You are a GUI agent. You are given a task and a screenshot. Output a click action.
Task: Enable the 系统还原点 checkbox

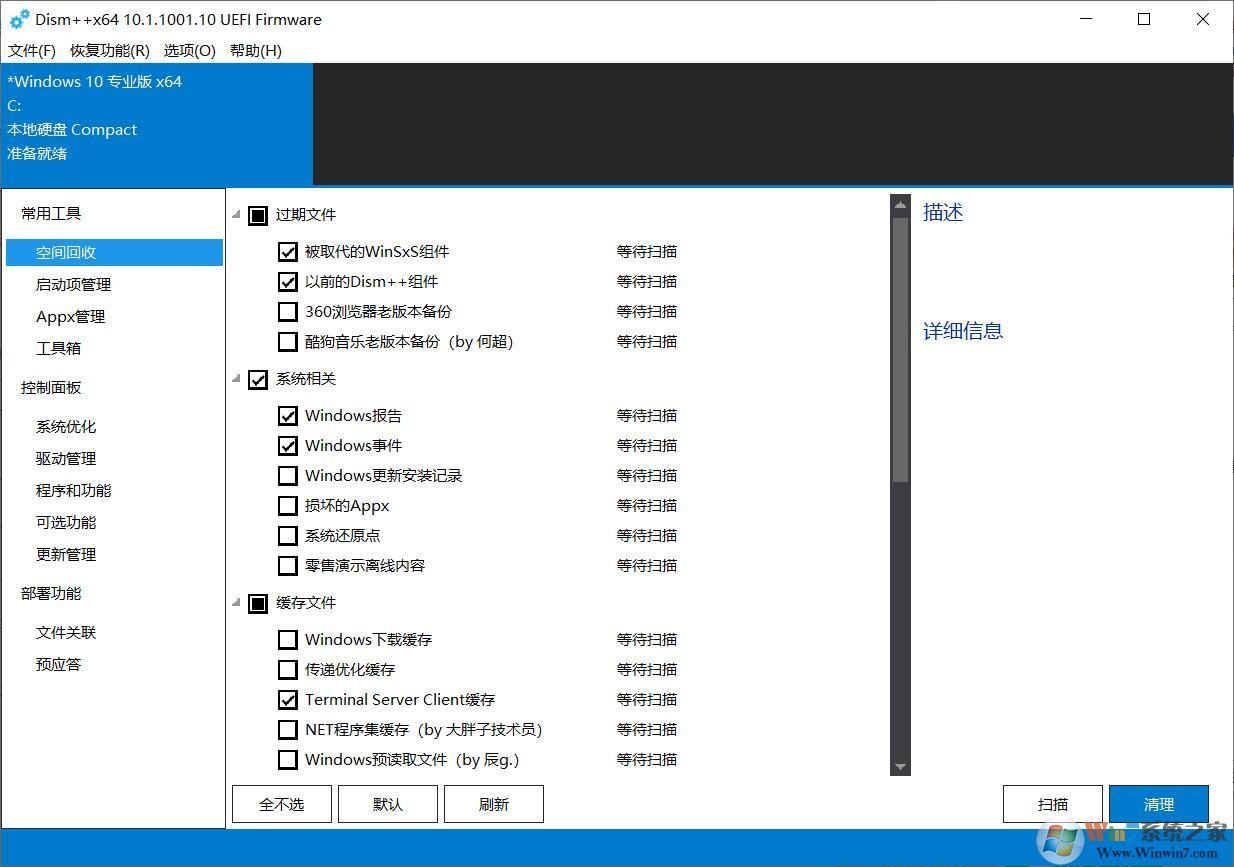coord(288,535)
